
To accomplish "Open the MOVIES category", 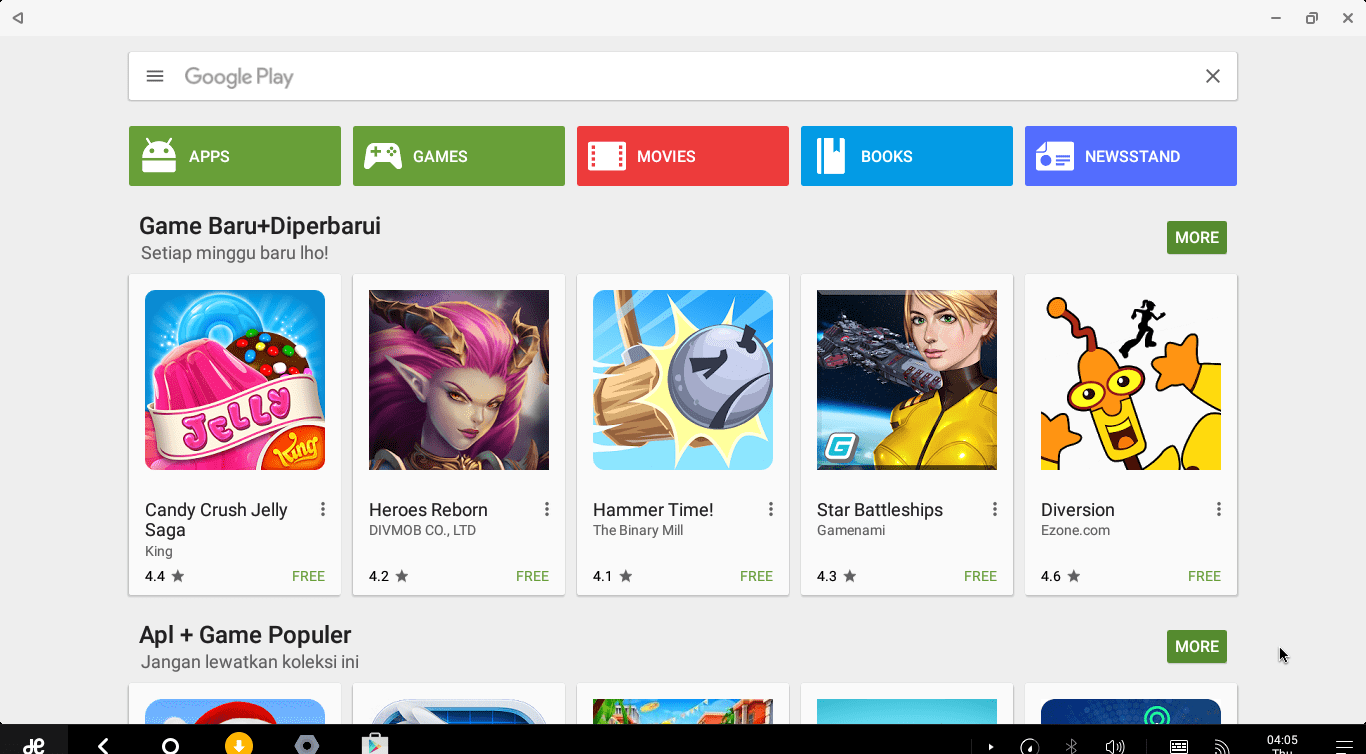I will [683, 156].
